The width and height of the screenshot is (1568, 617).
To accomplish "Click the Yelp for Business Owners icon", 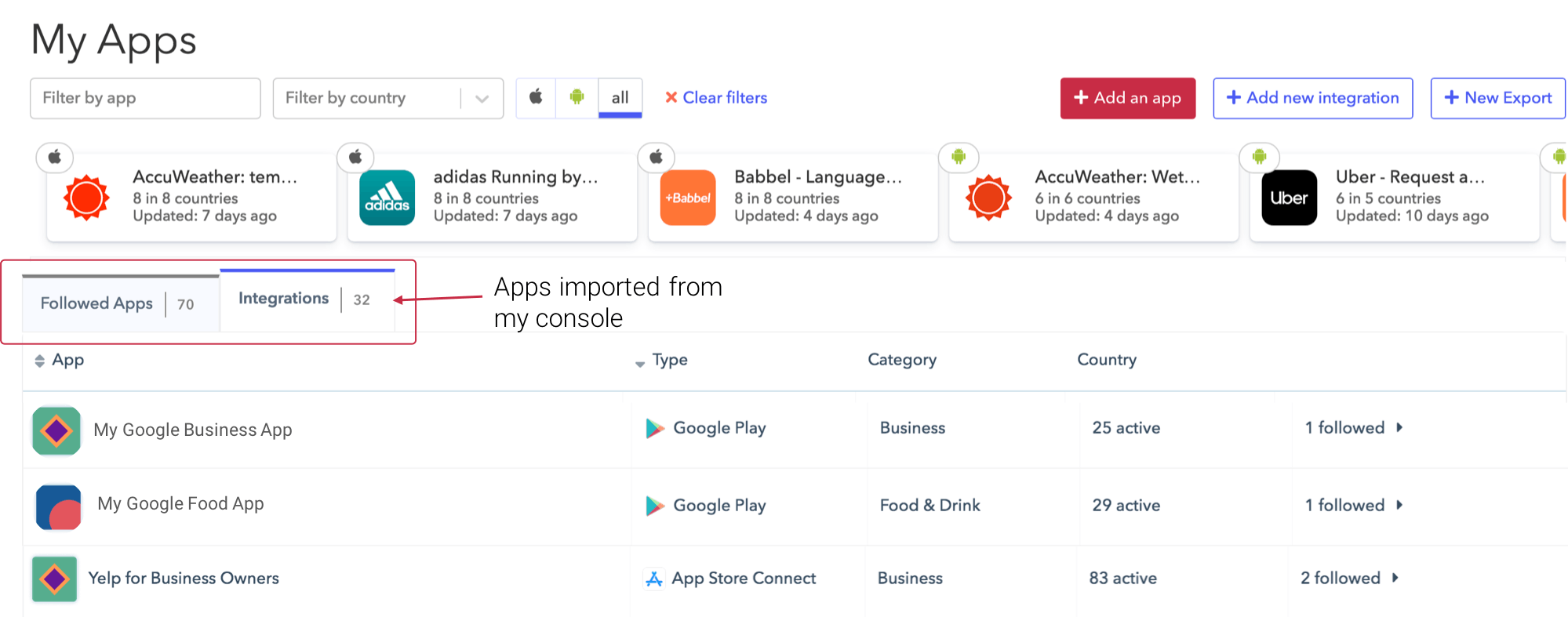I will pyautogui.click(x=55, y=579).
